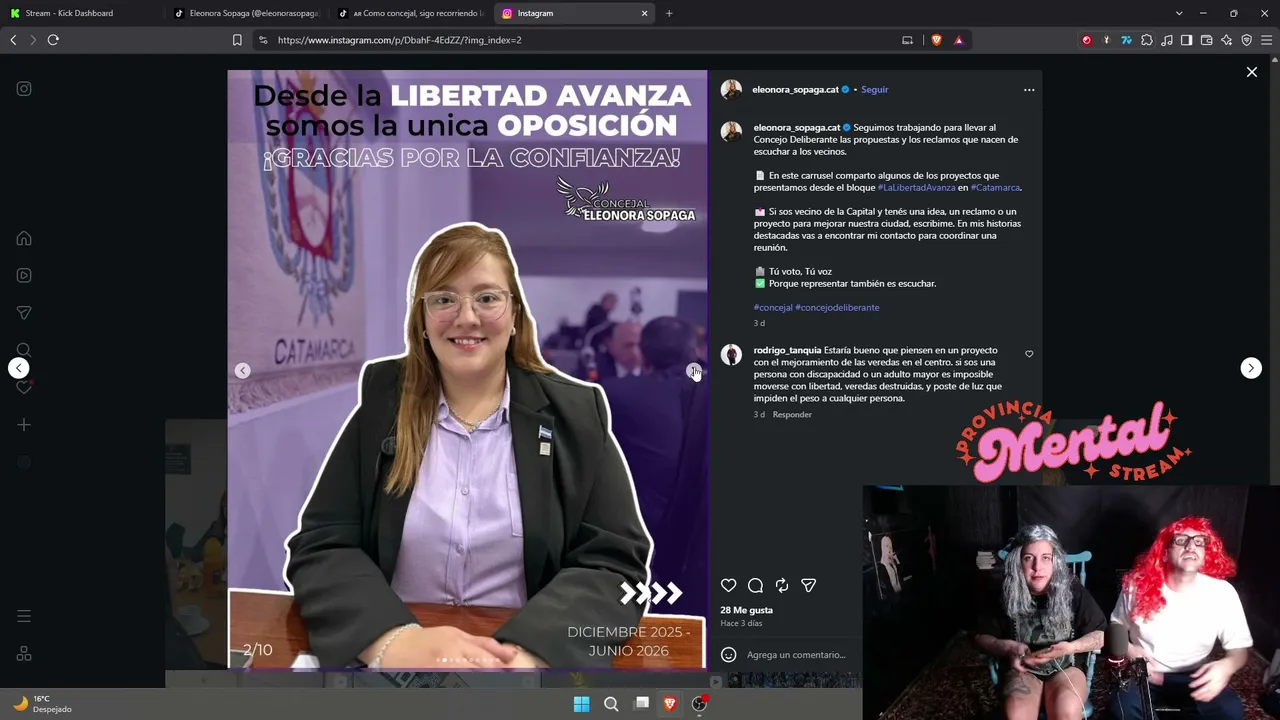Open Brave Shields lion icon

point(937,40)
